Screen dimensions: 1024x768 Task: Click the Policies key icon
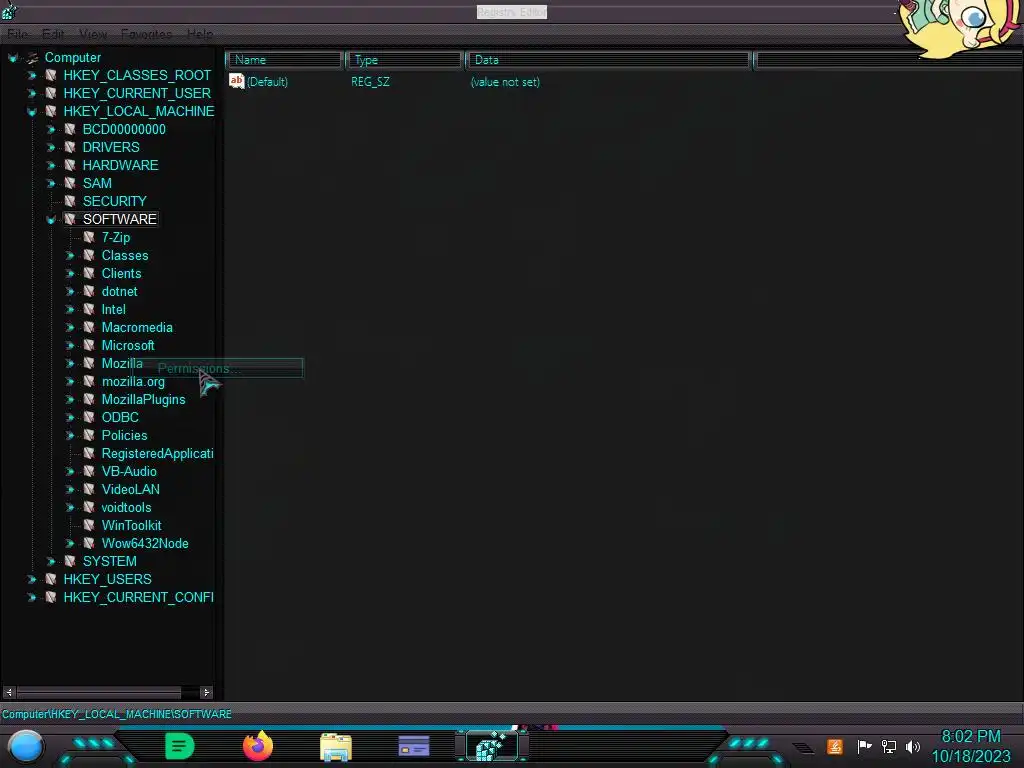pyautogui.click(x=89, y=435)
